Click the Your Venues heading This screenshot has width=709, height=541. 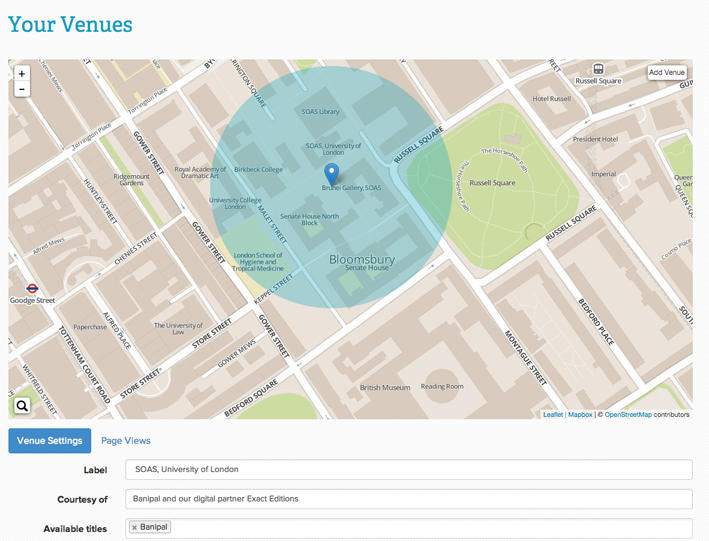70,24
